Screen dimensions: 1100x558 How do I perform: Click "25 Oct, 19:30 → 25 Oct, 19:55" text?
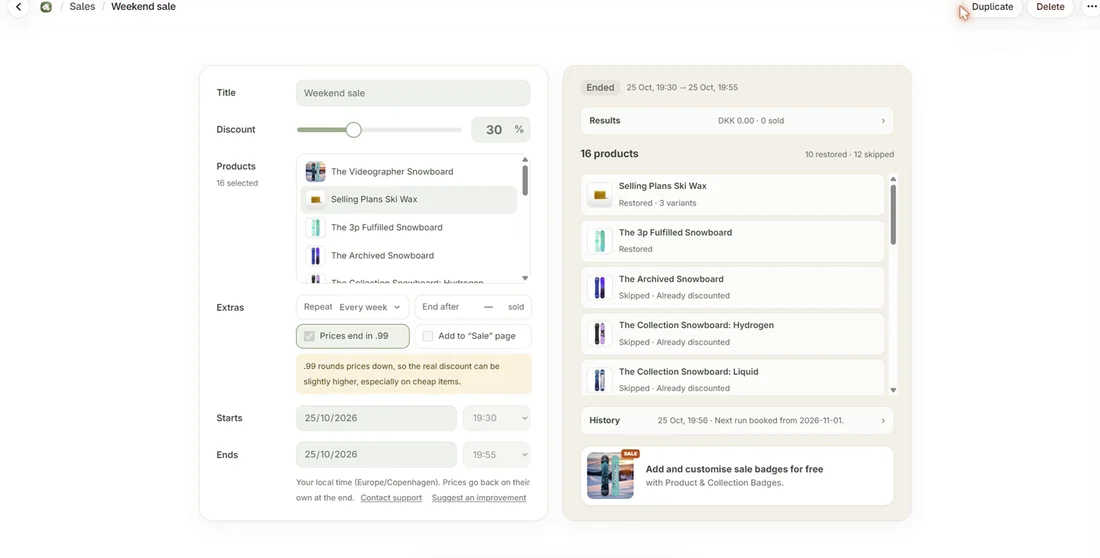tap(682, 88)
